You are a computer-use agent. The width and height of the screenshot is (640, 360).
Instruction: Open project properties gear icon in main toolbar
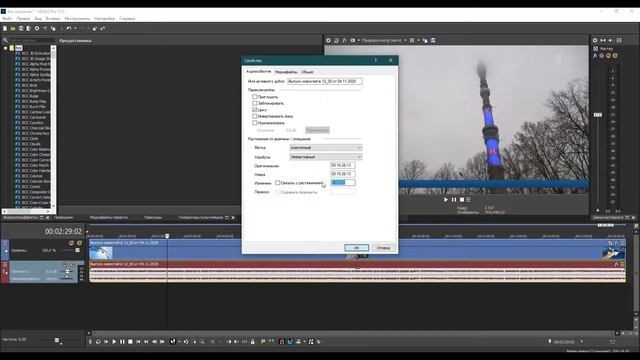37,29
